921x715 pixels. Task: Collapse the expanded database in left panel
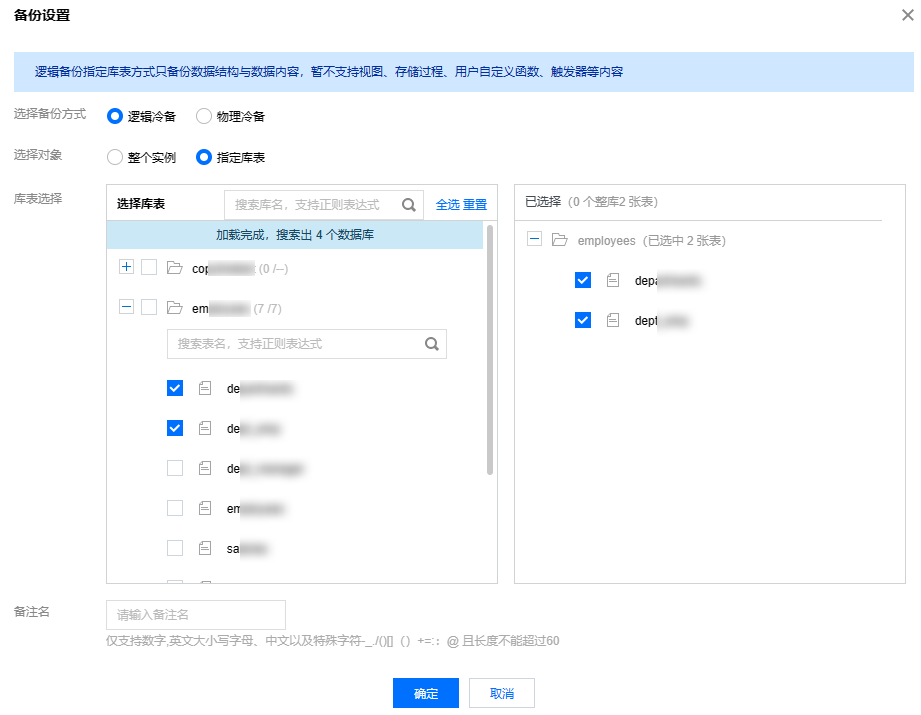point(126,307)
